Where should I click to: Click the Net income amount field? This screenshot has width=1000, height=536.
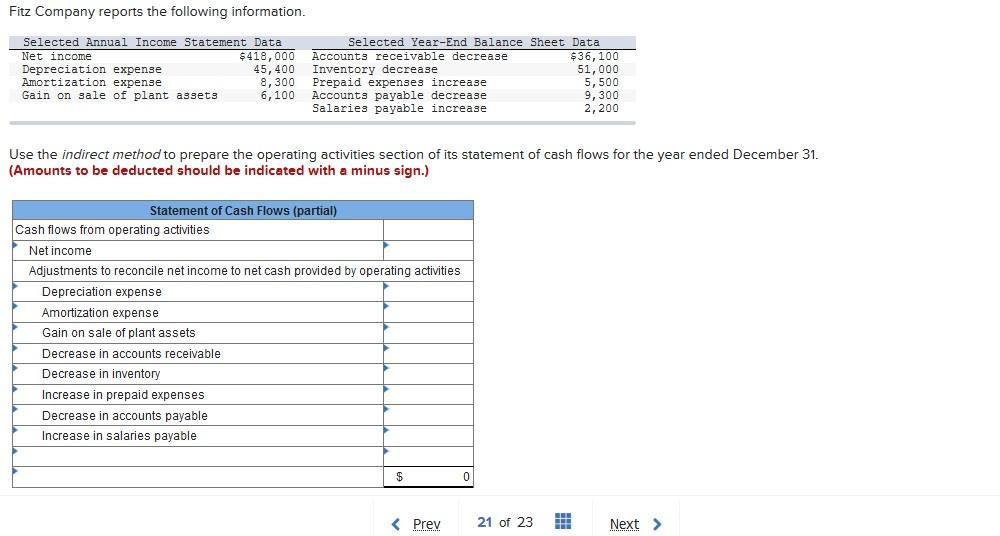click(429, 250)
